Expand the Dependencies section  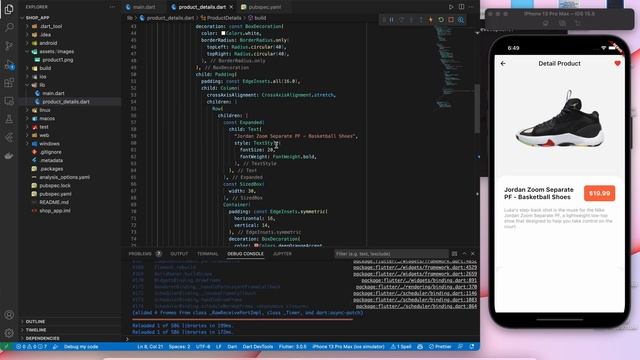[42, 338]
